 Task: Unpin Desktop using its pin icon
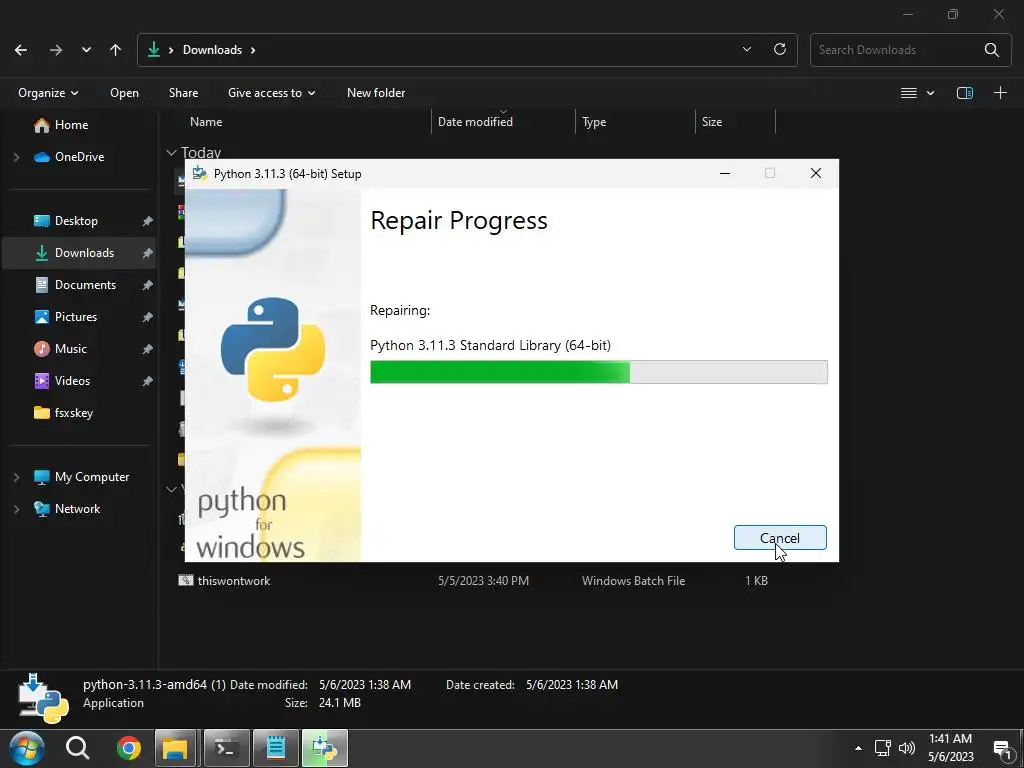[147, 221]
